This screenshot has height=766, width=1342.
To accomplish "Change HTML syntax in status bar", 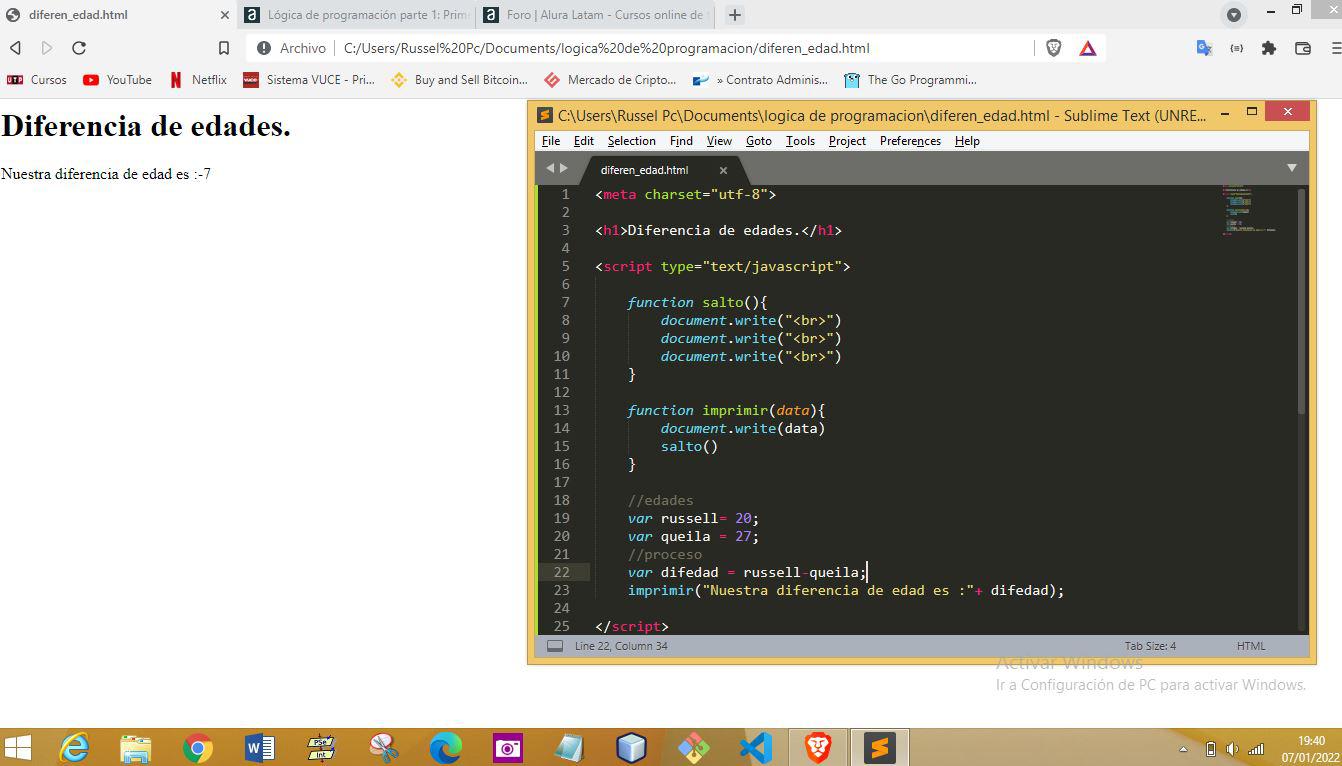I will [x=1251, y=646].
